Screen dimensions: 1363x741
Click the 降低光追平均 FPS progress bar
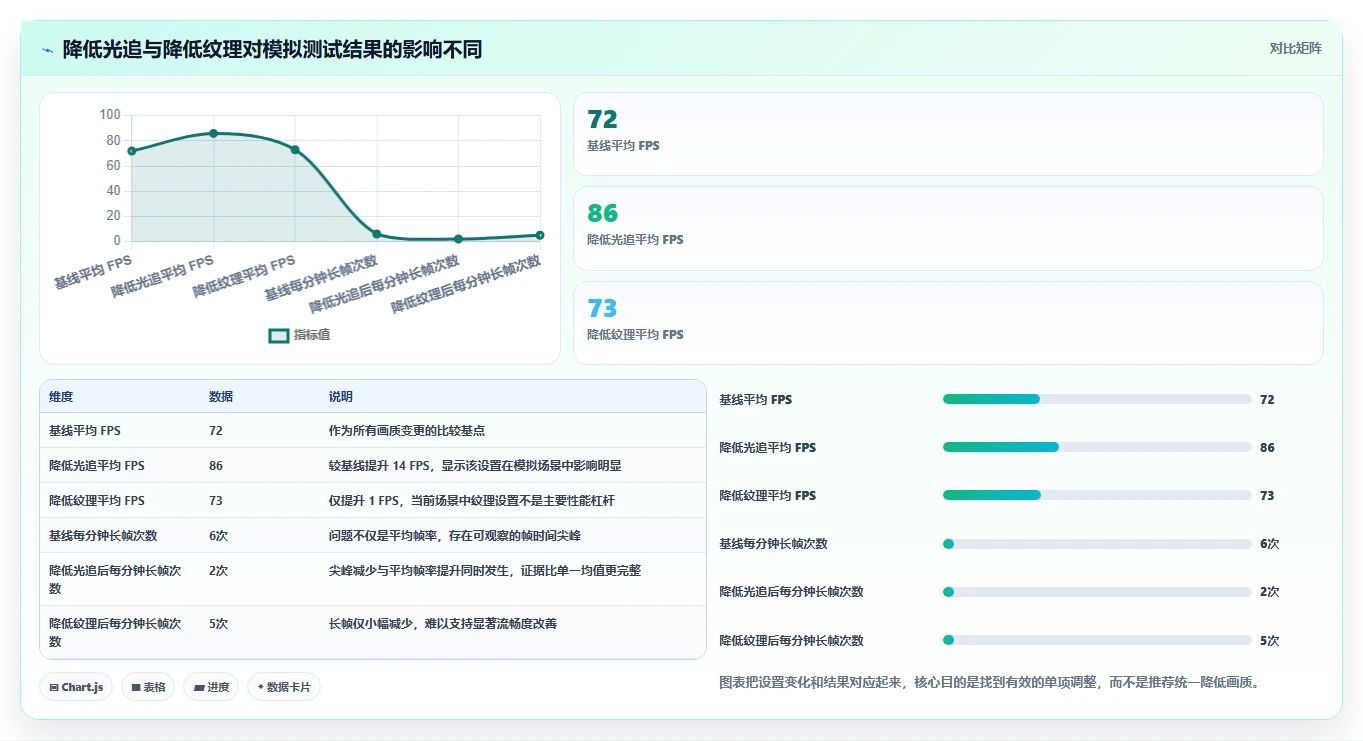[x=1097, y=447]
